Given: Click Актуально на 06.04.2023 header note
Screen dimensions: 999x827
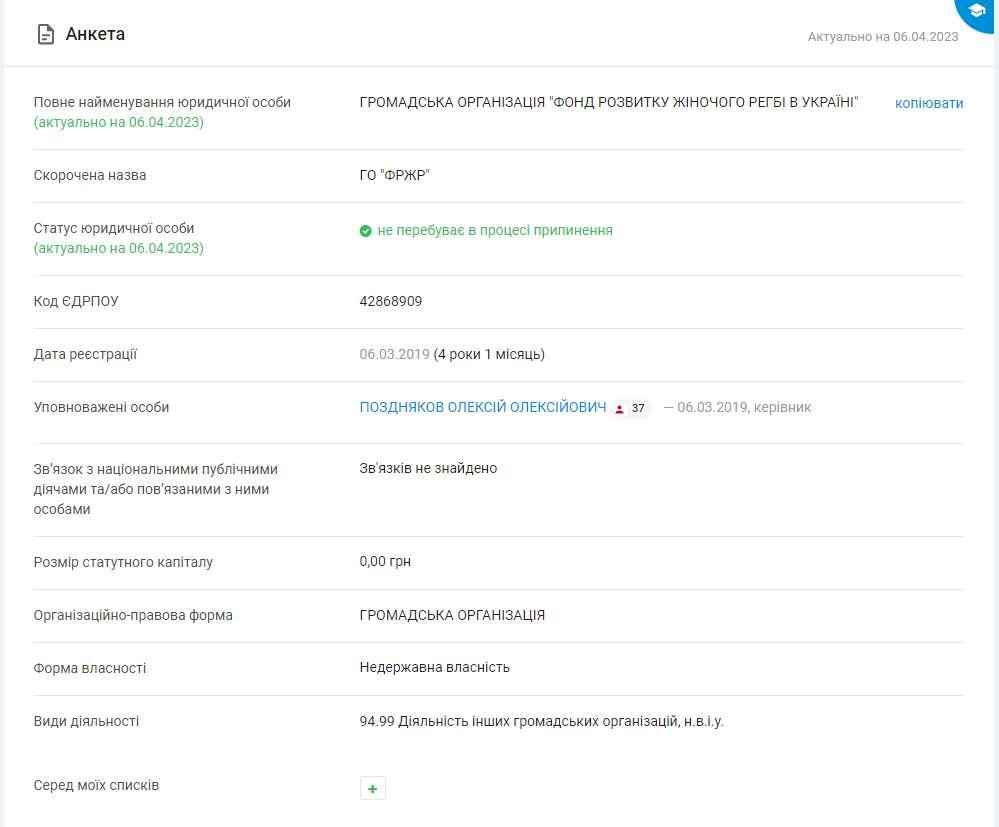Looking at the screenshot, I should pyautogui.click(x=883, y=37).
